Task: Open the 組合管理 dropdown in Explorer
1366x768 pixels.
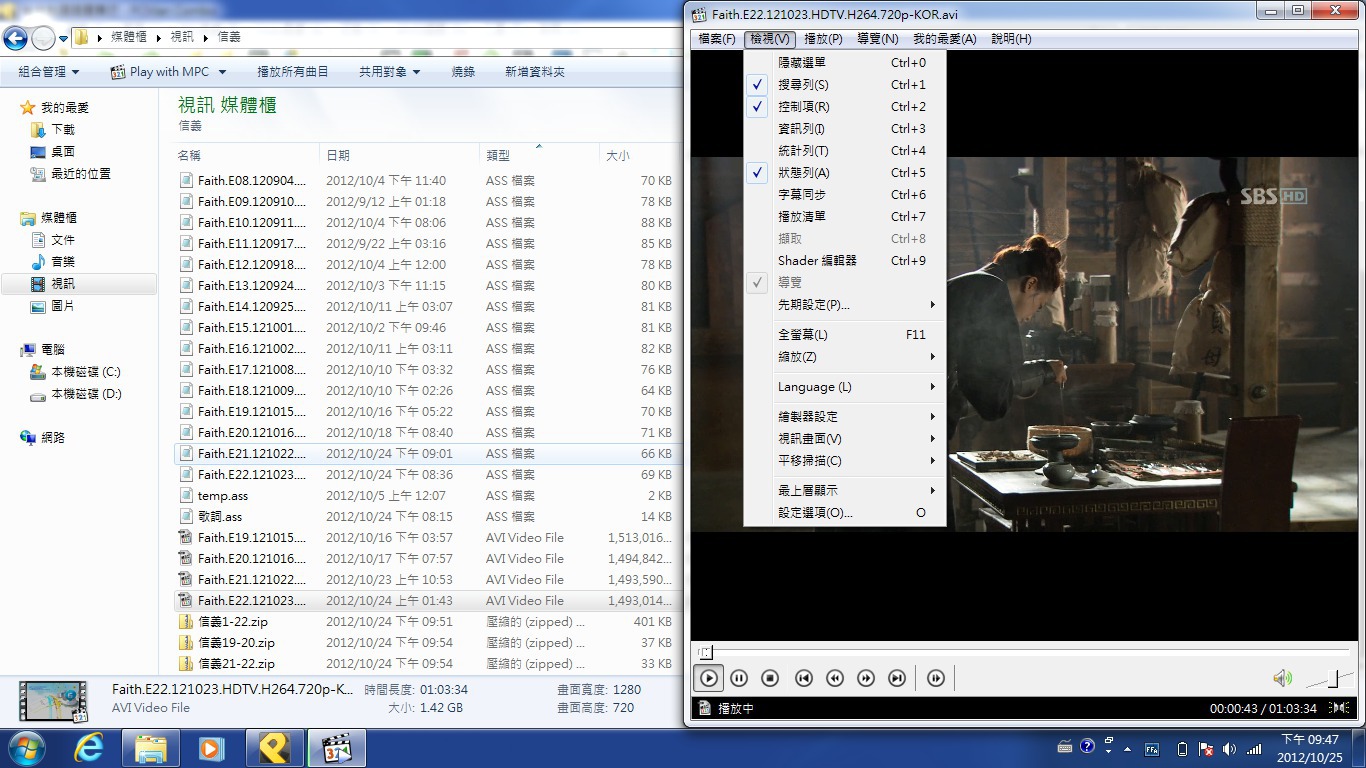Action: click(48, 72)
